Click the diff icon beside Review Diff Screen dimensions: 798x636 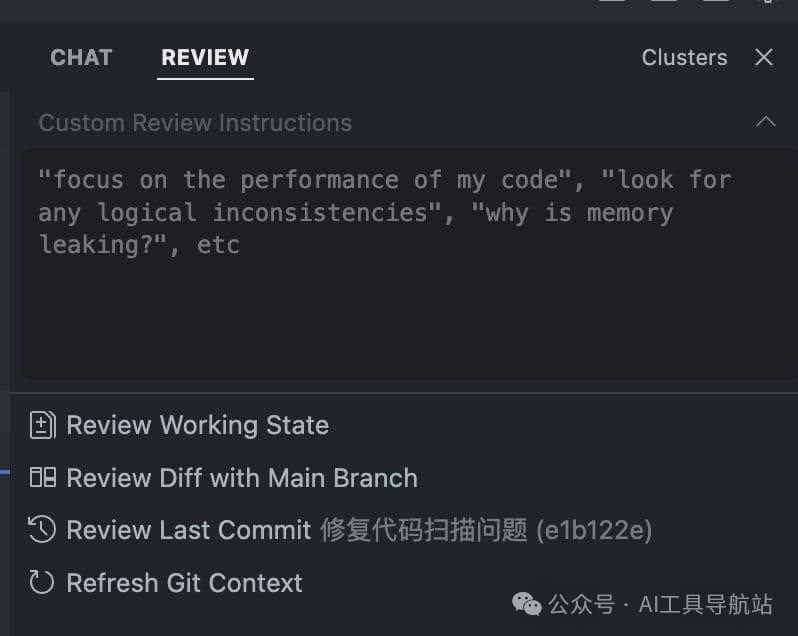42,477
